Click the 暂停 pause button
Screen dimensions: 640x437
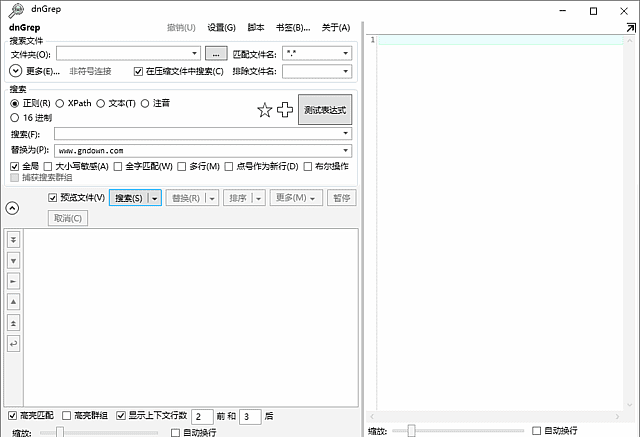(x=342, y=198)
